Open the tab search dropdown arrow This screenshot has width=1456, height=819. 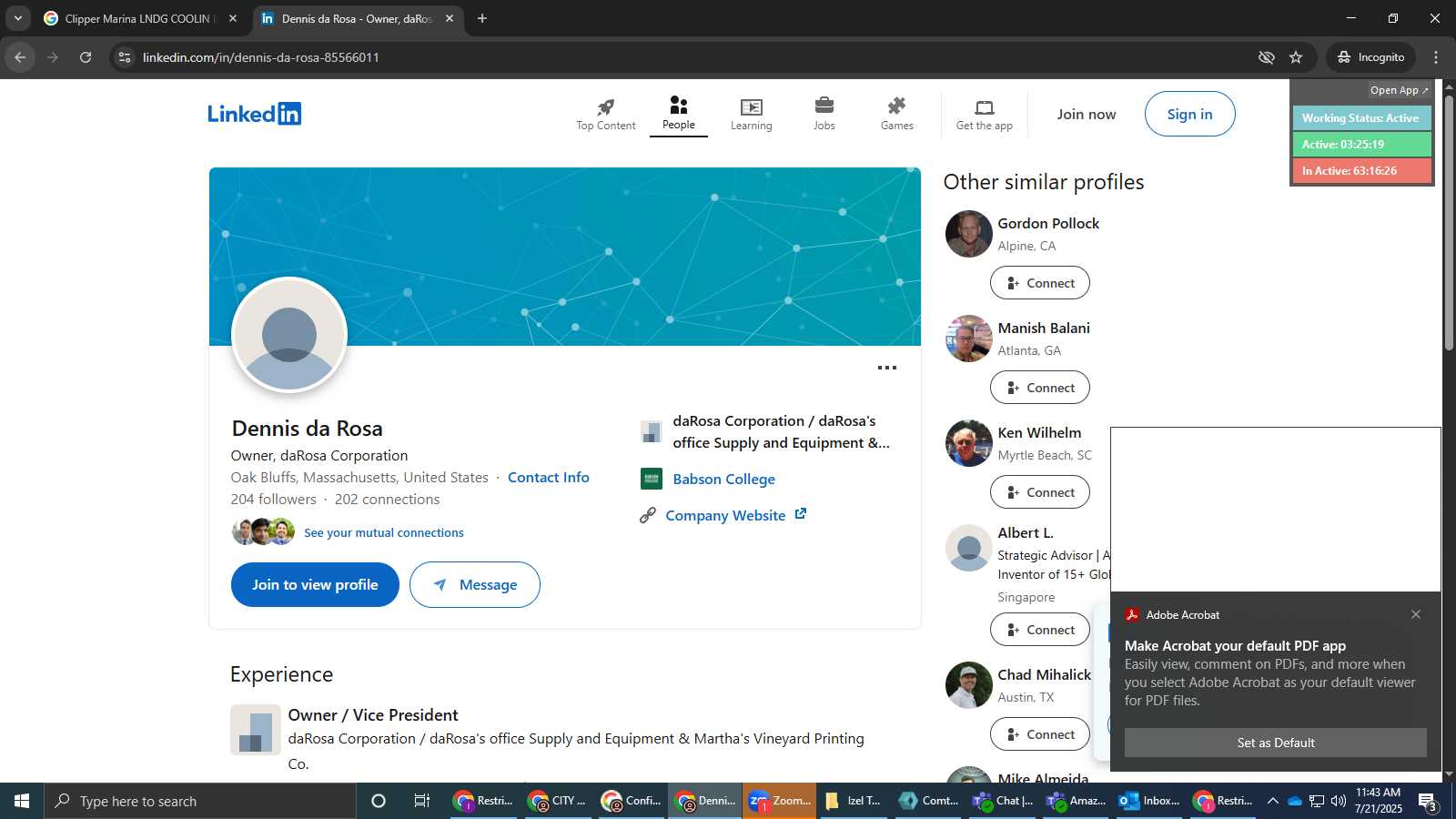[17, 18]
